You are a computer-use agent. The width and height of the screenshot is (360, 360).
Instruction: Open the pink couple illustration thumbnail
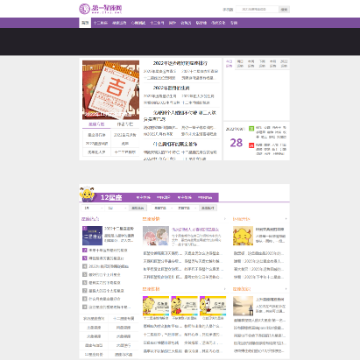click(x=156, y=236)
